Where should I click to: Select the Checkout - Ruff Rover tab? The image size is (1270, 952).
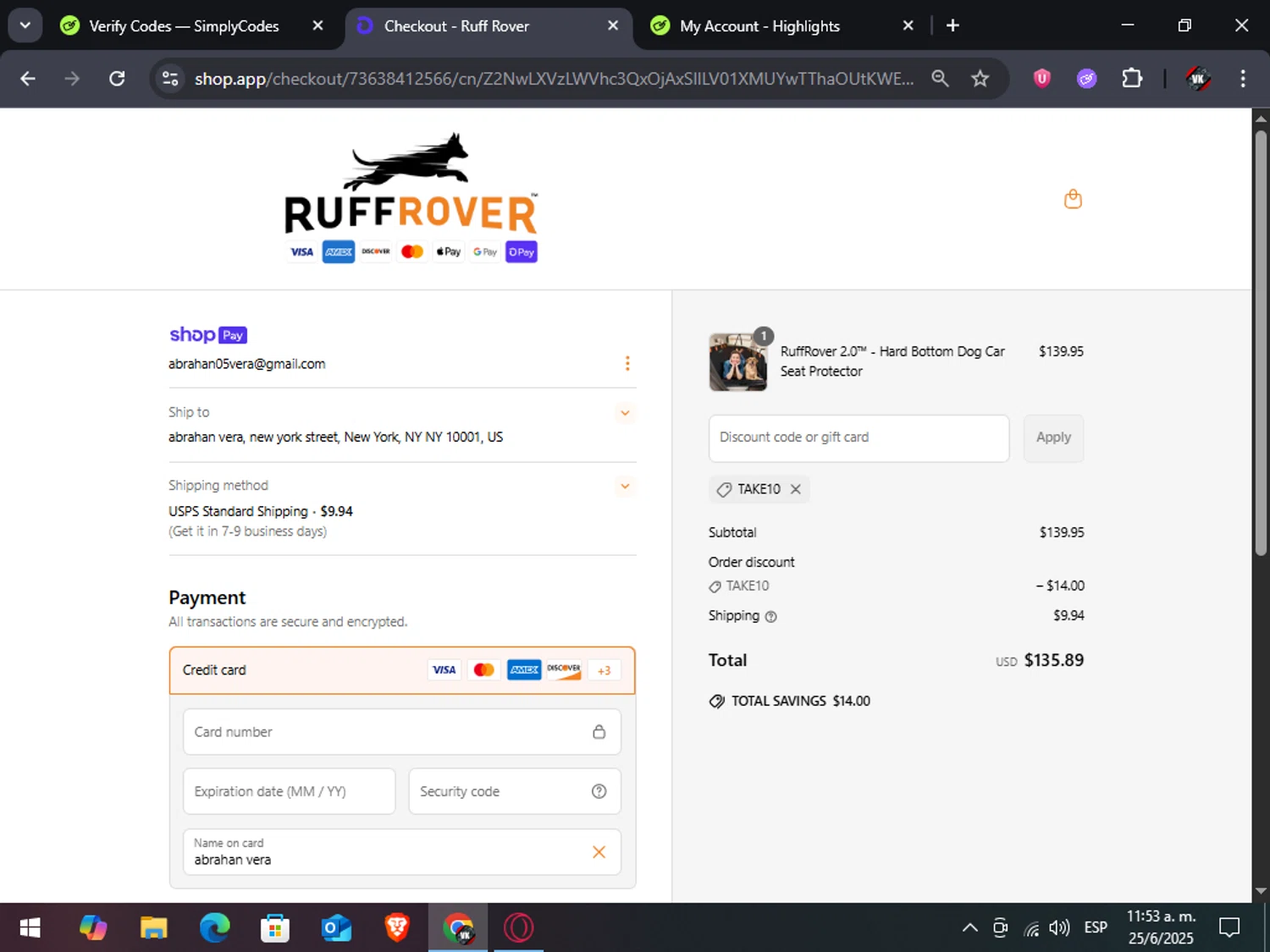click(456, 26)
